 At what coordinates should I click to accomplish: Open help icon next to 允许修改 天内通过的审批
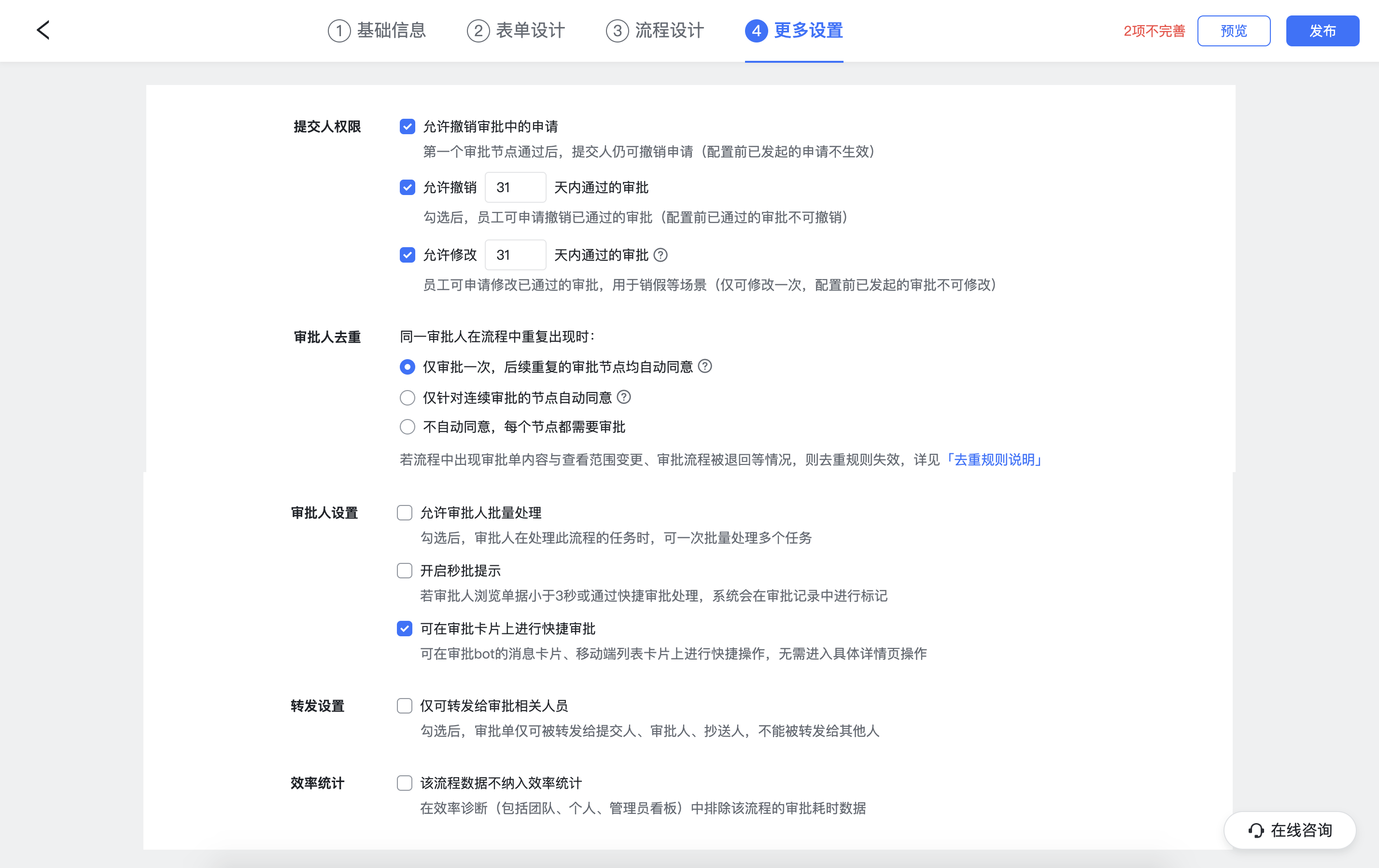661,255
